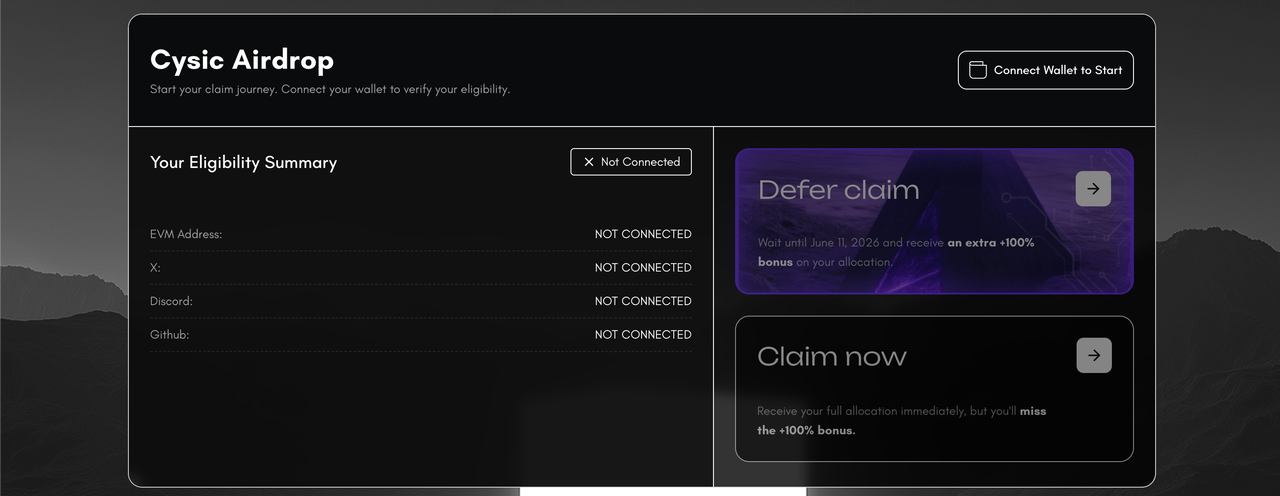Click the X icon in Not Connected badge
1280x496 pixels.
pyautogui.click(x=589, y=162)
